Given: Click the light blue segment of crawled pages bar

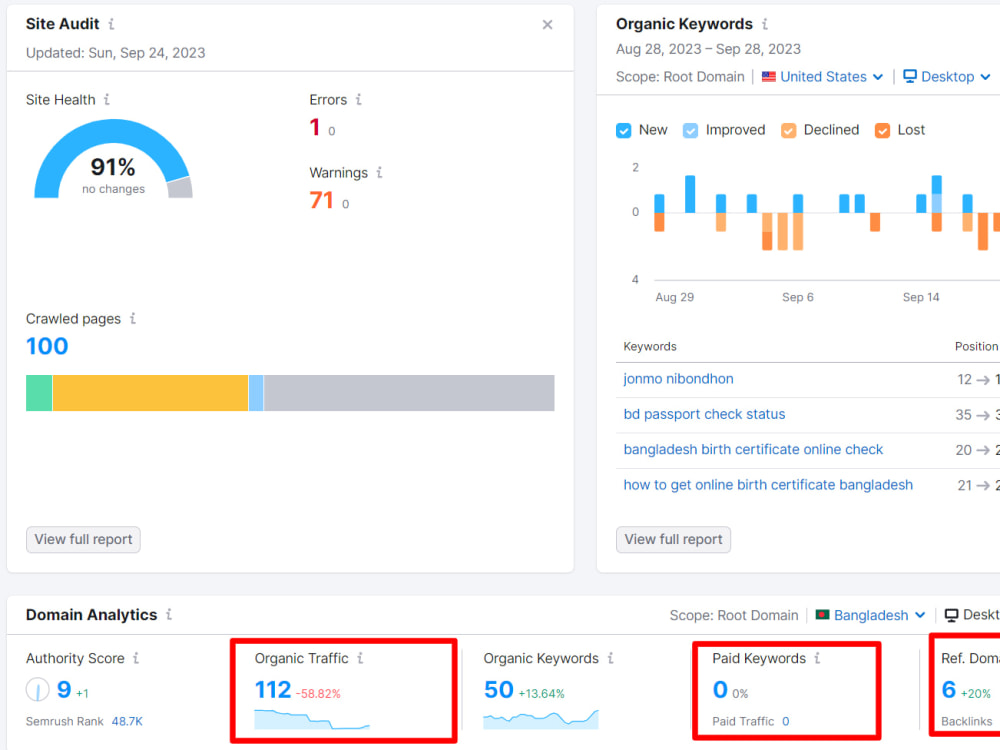Looking at the screenshot, I should (x=256, y=393).
